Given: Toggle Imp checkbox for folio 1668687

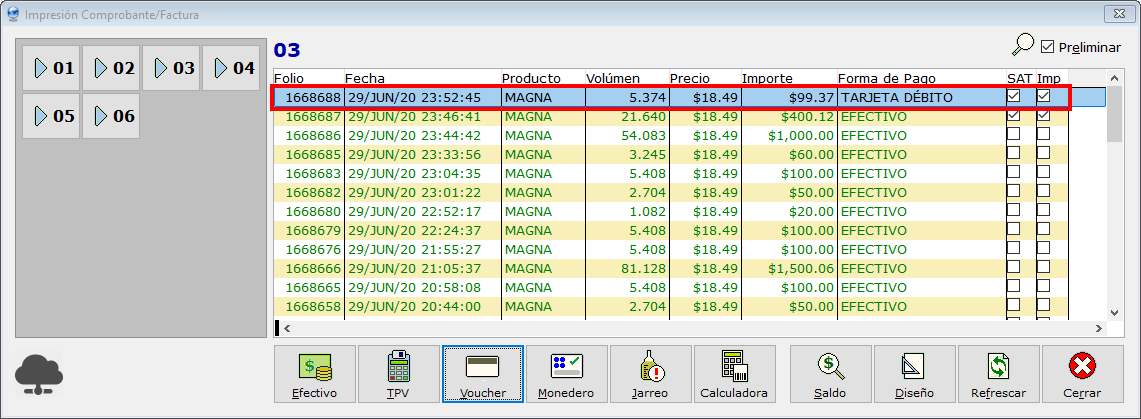Looking at the screenshot, I should [1043, 116].
